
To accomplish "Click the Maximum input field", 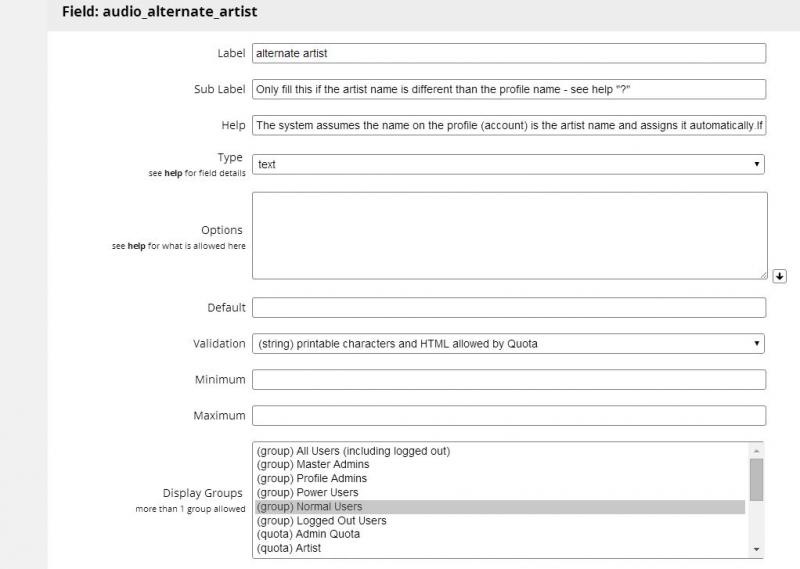I will [508, 415].
